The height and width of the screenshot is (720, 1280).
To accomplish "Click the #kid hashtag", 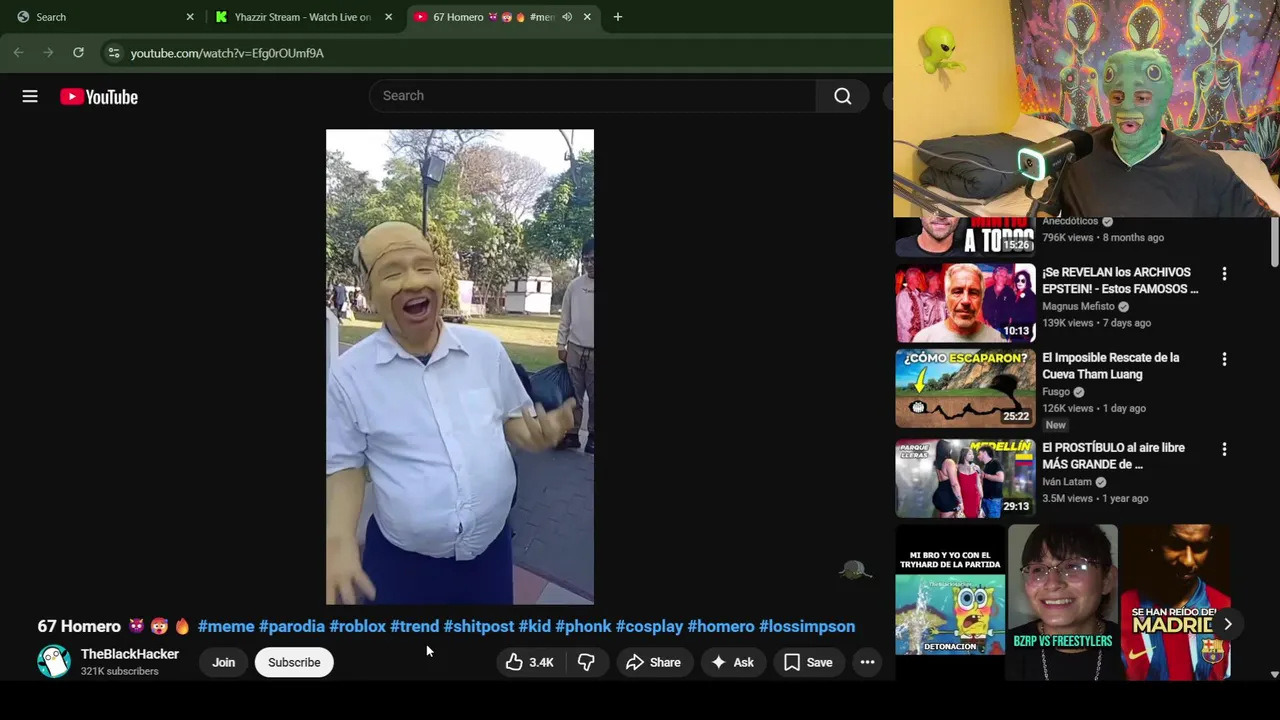I will click(535, 626).
